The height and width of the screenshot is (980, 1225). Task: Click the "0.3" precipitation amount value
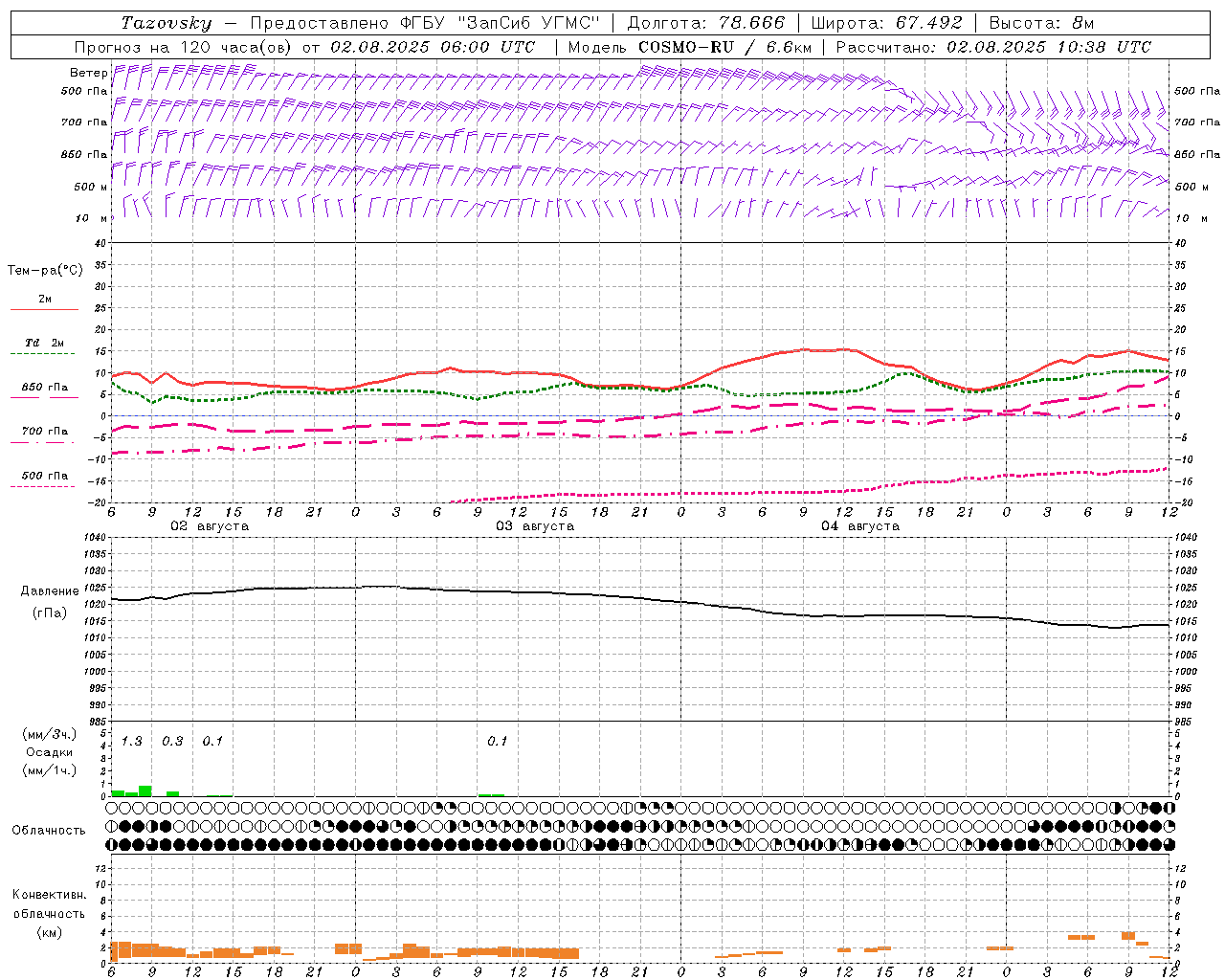coord(172,741)
